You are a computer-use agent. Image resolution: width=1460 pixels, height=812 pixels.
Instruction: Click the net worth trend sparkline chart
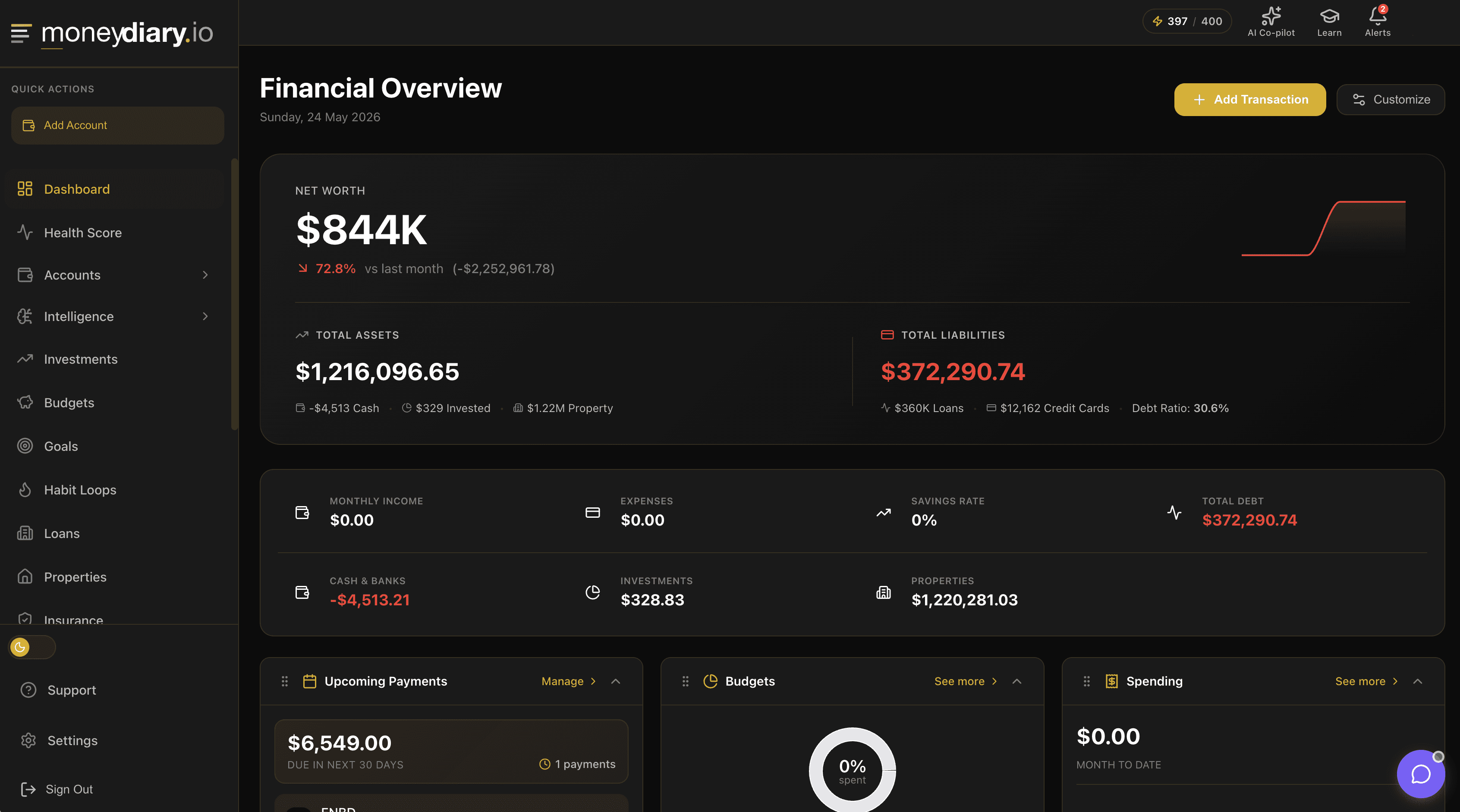pyautogui.click(x=1323, y=228)
